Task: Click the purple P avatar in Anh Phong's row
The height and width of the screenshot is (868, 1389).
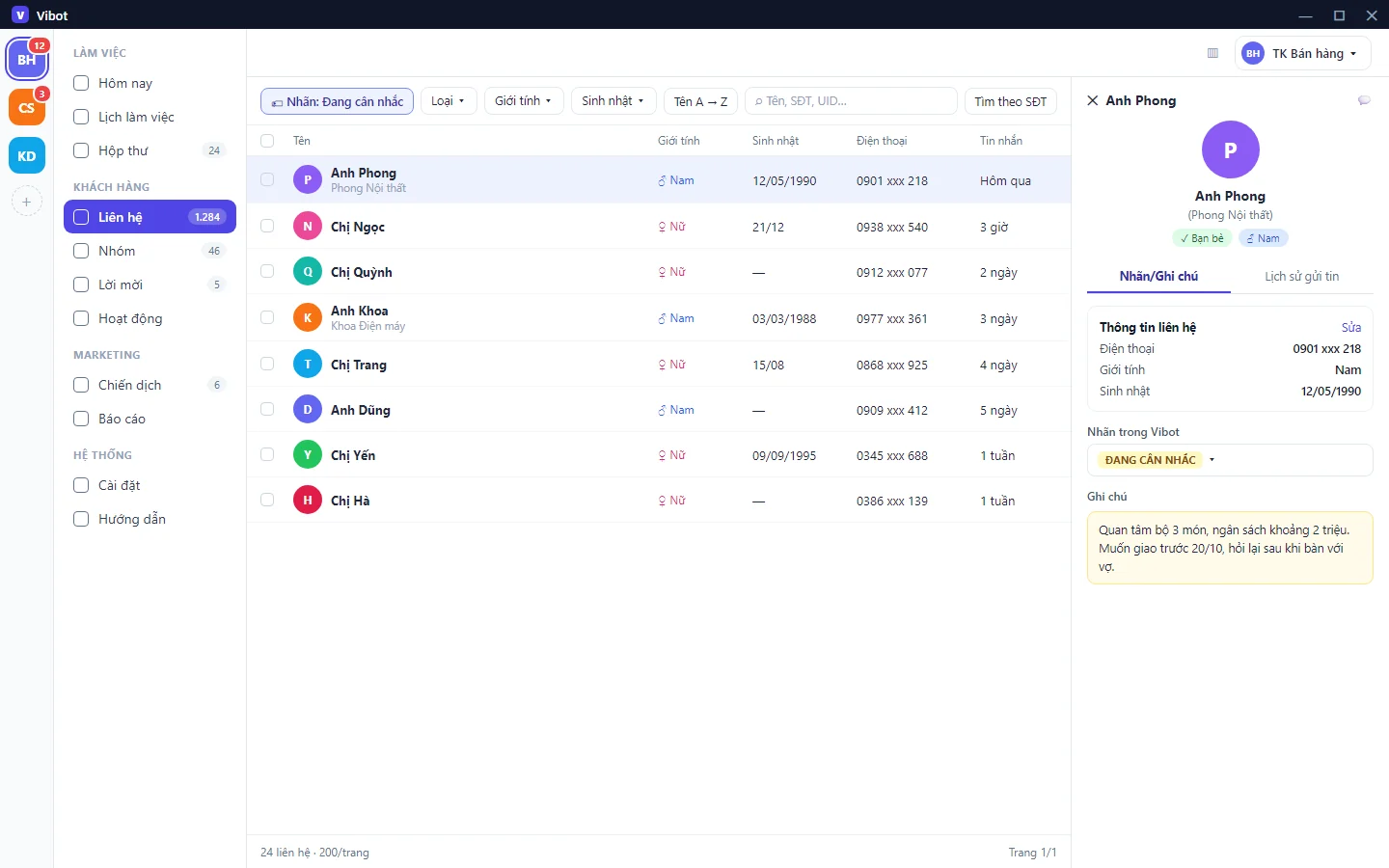Action: [308, 179]
